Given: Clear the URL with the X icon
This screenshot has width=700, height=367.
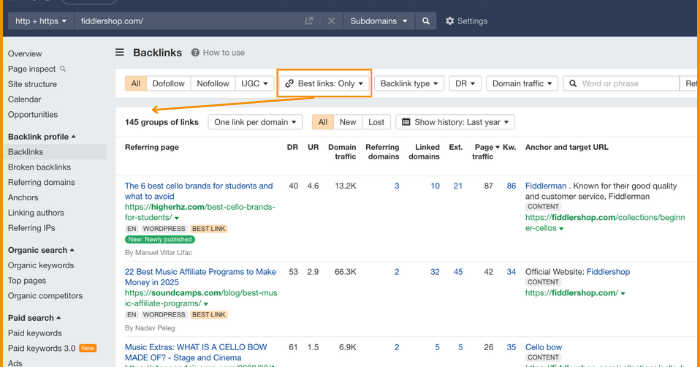Looking at the screenshot, I should coord(331,21).
